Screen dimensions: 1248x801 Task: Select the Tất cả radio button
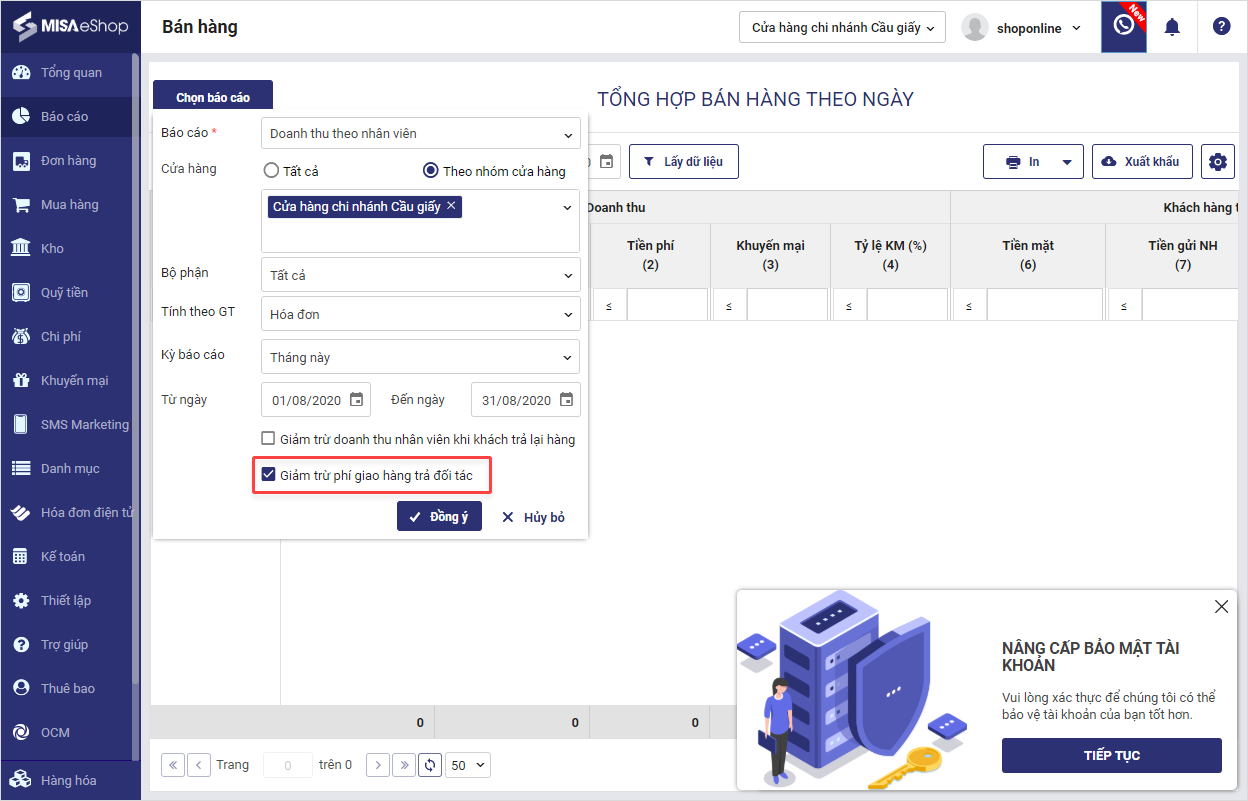(271, 171)
